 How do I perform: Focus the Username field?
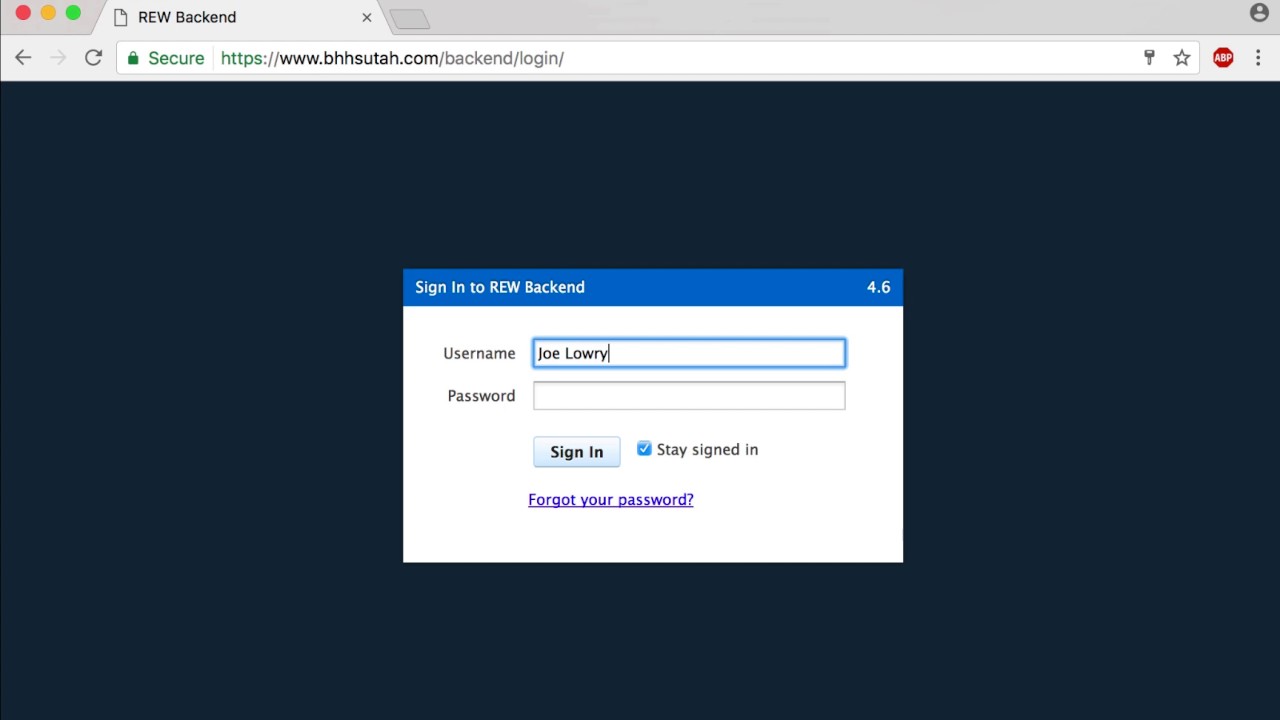(x=689, y=353)
